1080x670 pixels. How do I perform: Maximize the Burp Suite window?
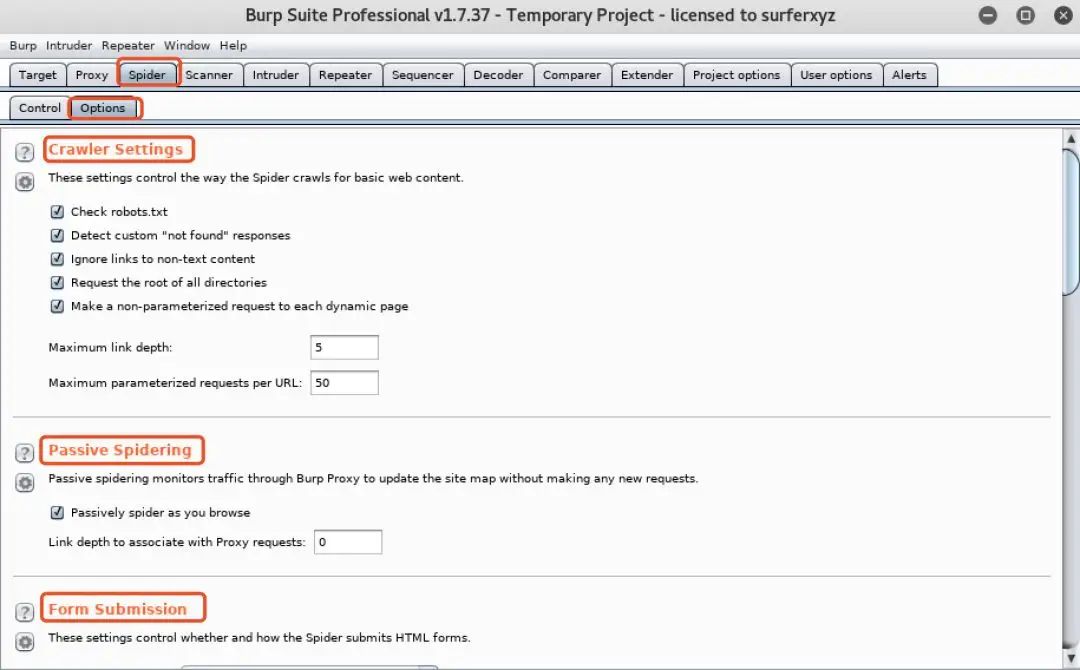(x=1026, y=15)
